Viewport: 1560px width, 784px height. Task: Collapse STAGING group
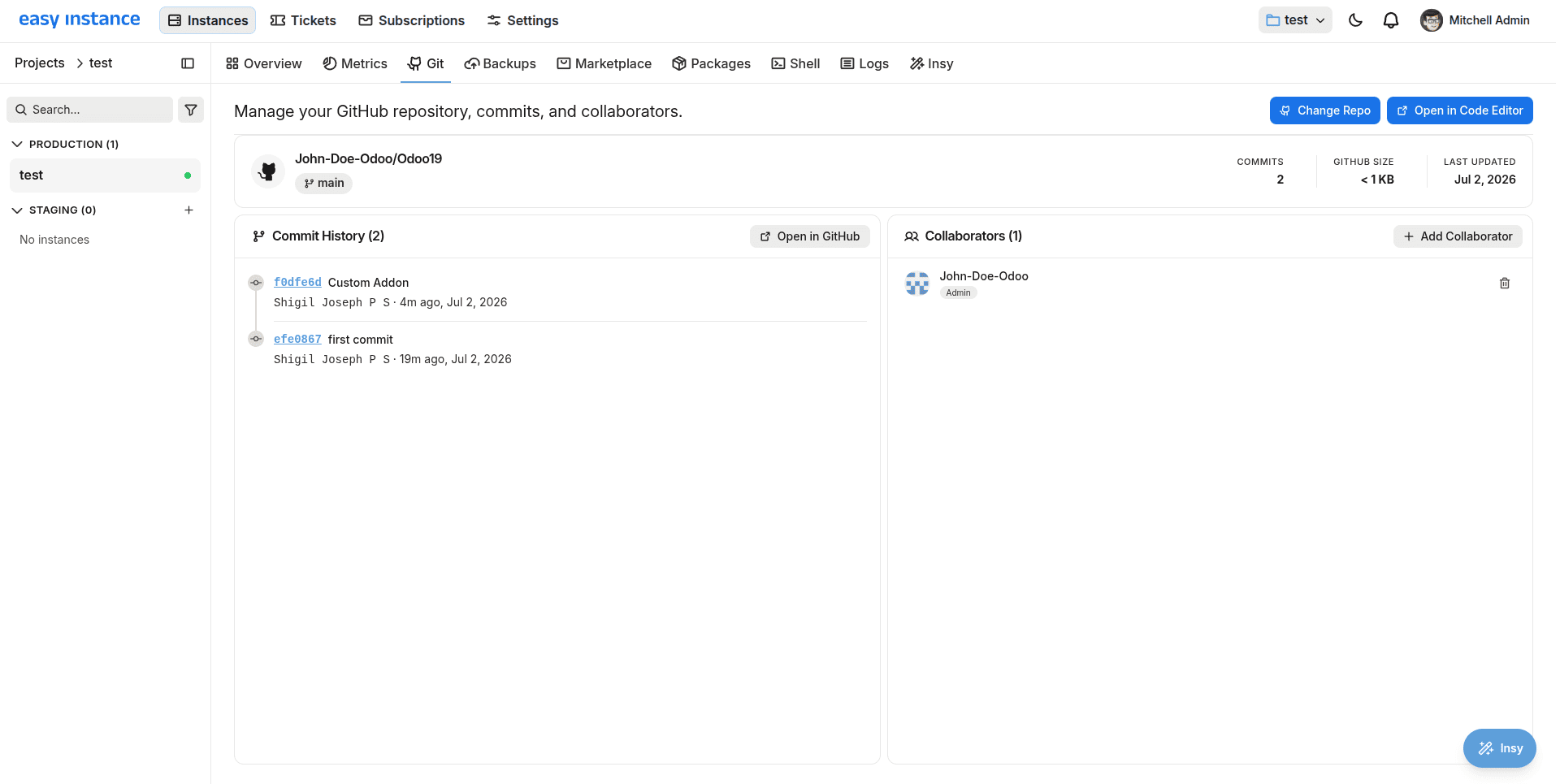[54, 210]
